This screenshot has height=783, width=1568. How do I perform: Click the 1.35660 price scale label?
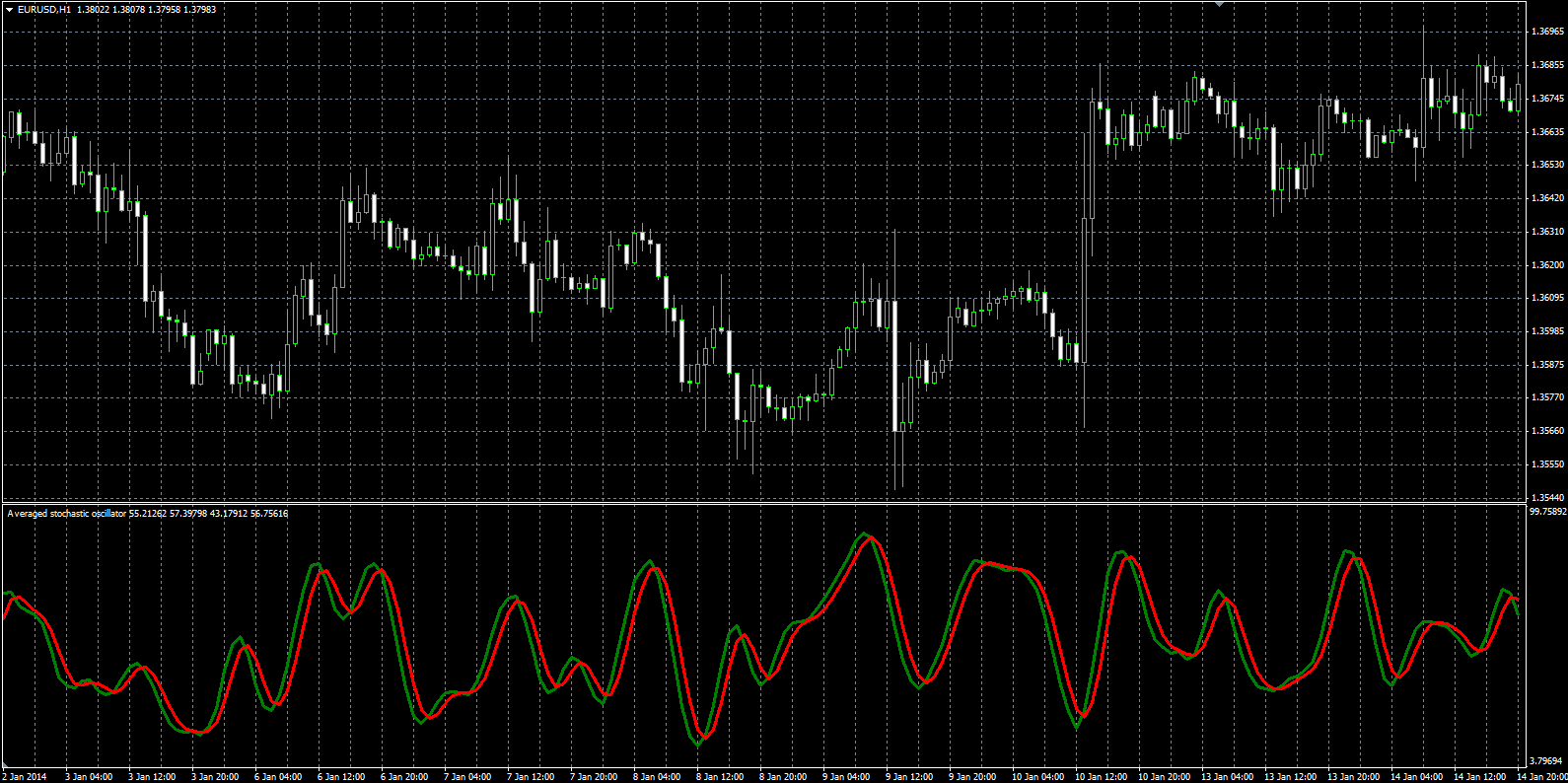click(1547, 431)
